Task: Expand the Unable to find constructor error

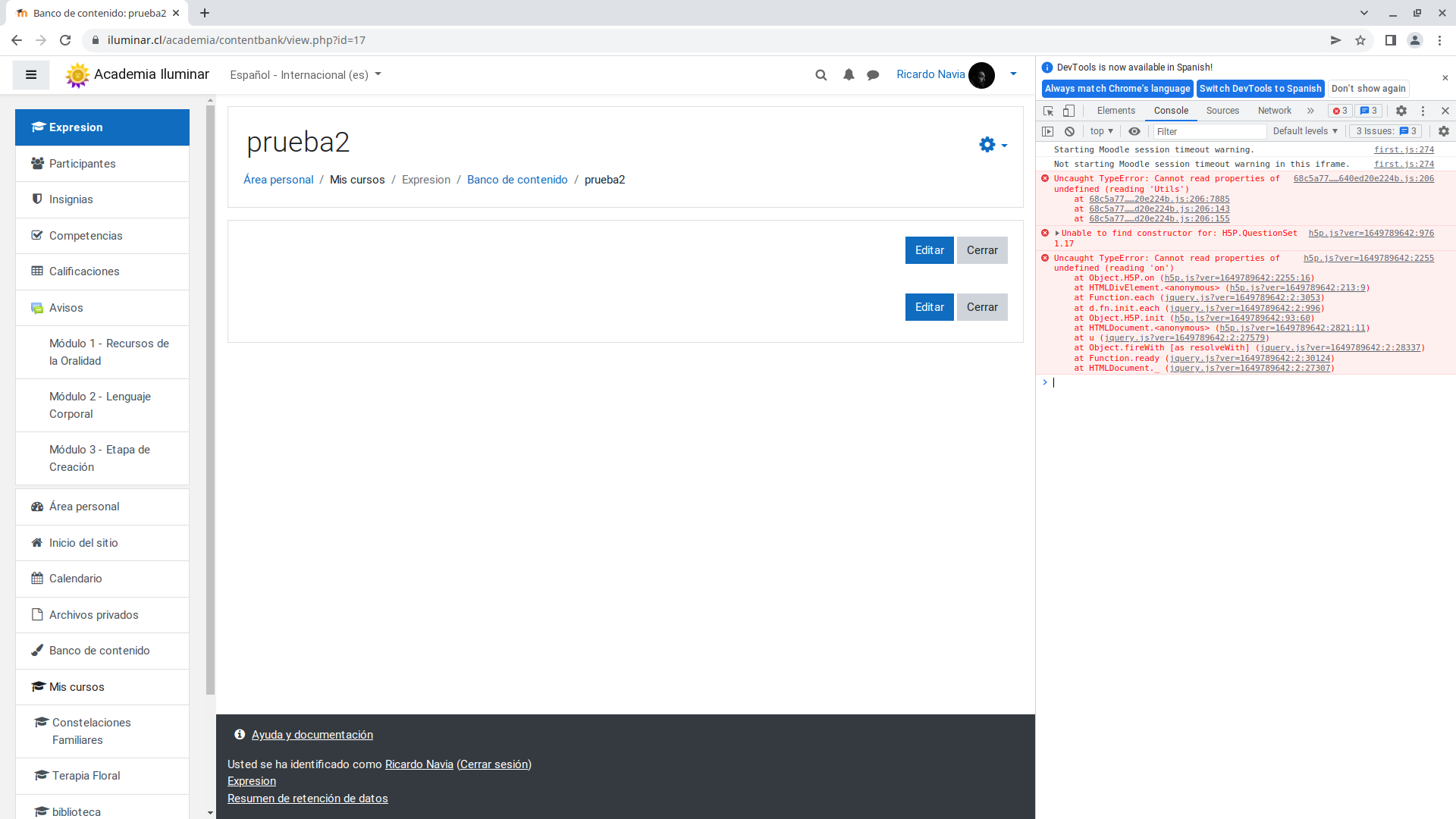Action: coord(1057,234)
